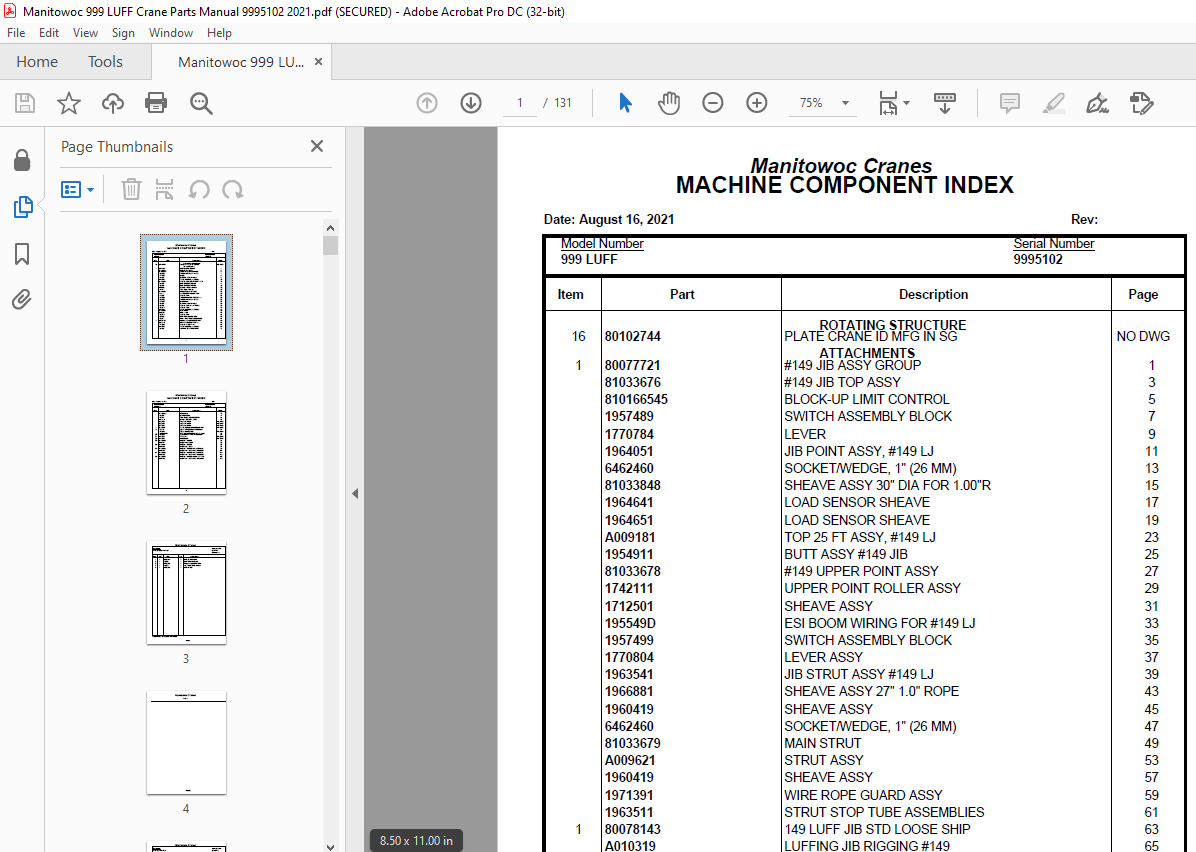Activate the Hand pan tool
This screenshot has width=1196, height=852.
(669, 103)
